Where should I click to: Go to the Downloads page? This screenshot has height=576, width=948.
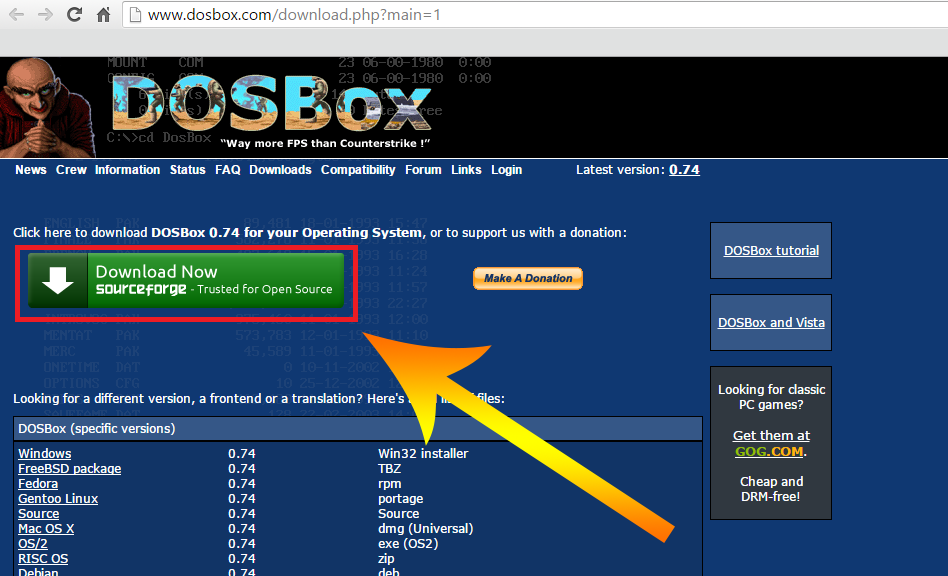click(x=281, y=170)
